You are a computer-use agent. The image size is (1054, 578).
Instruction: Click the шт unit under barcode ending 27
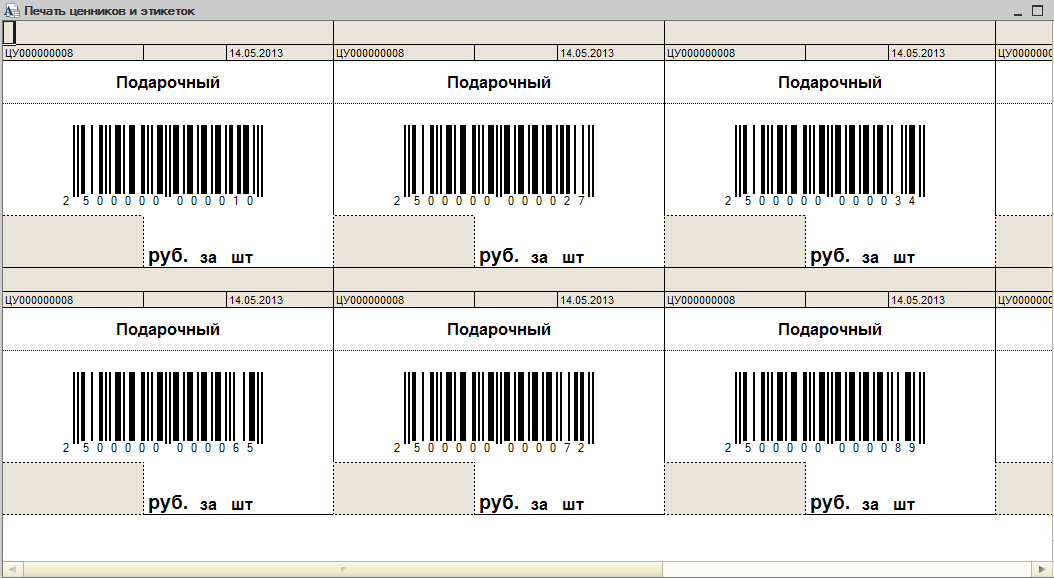[x=573, y=257]
